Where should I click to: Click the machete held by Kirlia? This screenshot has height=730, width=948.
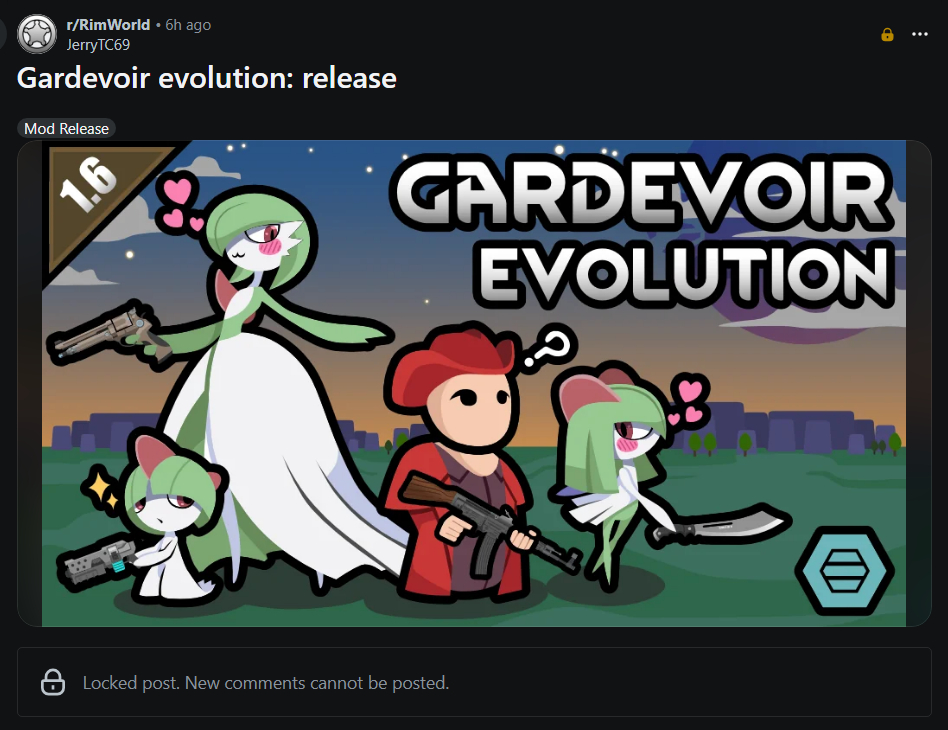(721, 524)
